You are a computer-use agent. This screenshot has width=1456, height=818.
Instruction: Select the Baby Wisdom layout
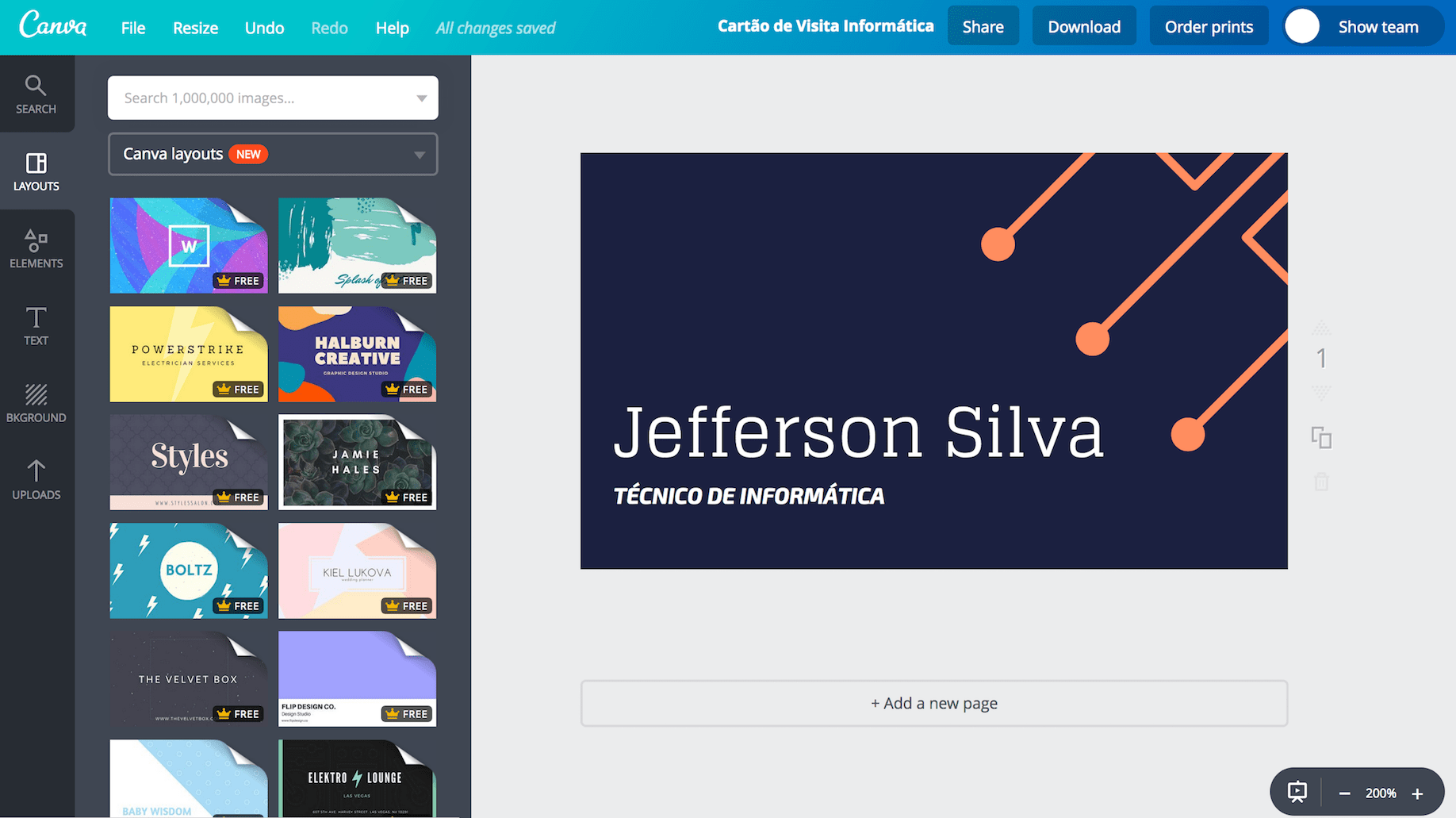(189, 778)
